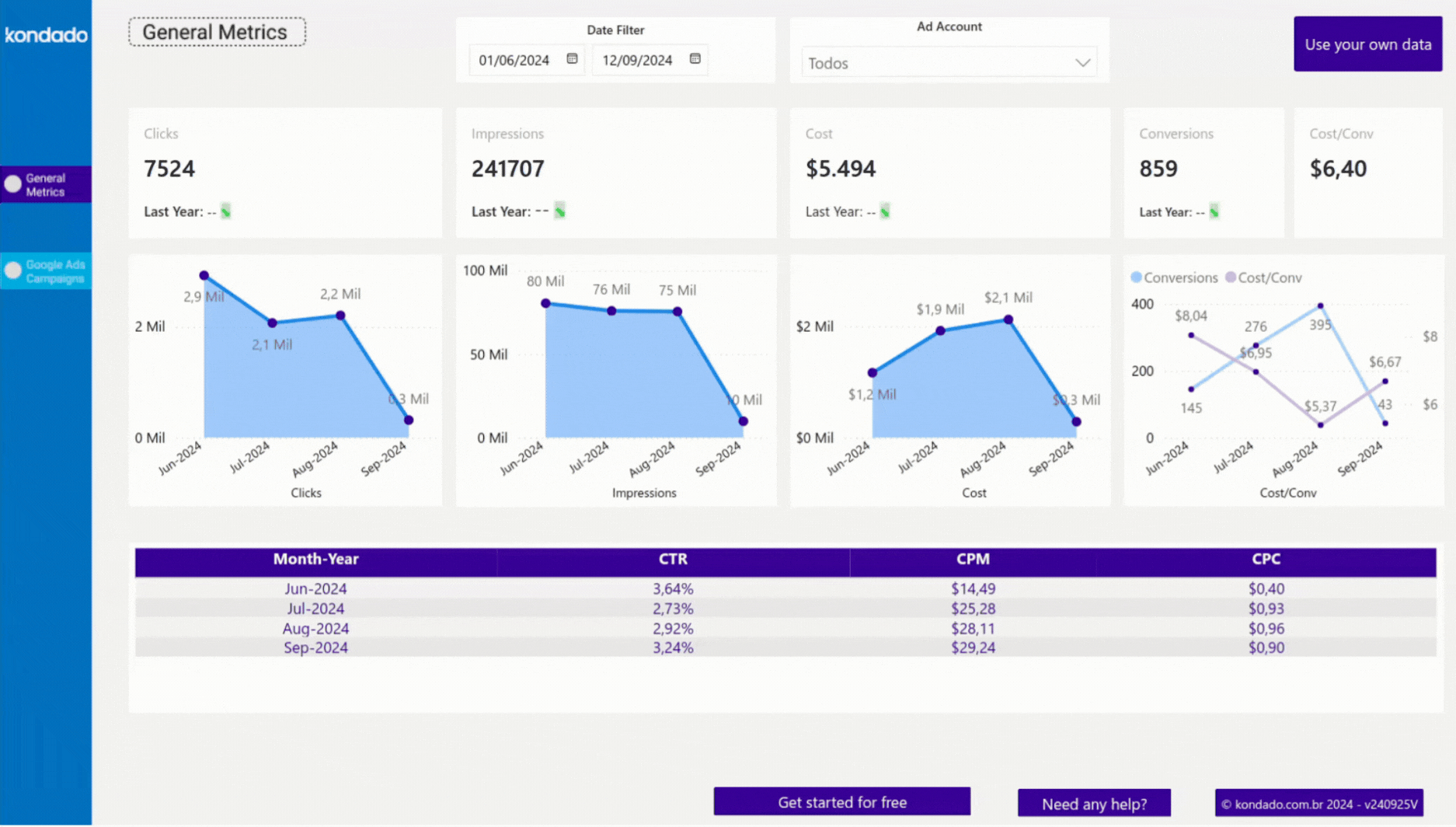Click the Use your own data button
The height and width of the screenshot is (827, 1456).
1367,44
